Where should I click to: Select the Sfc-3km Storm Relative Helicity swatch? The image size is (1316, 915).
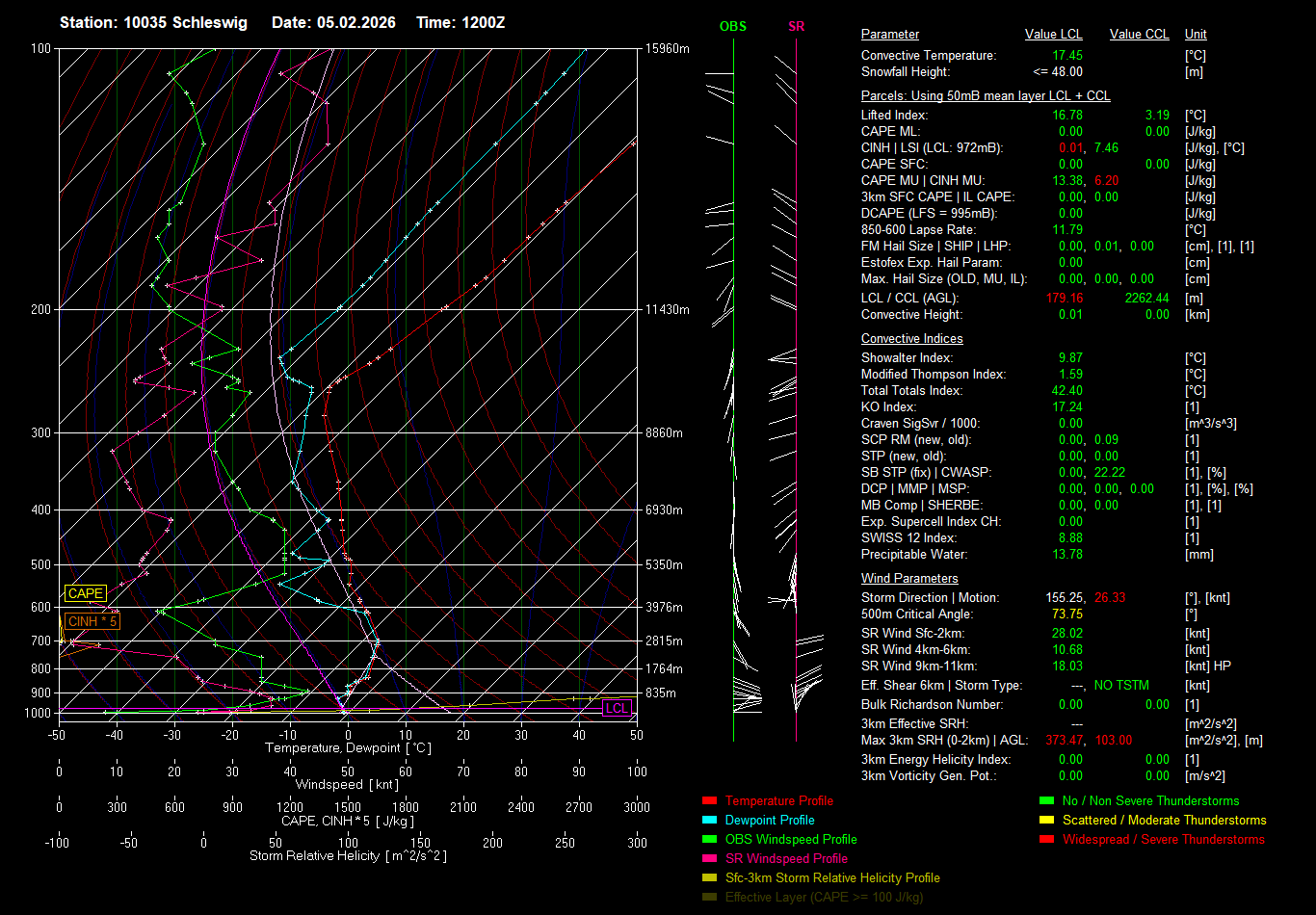710,878
